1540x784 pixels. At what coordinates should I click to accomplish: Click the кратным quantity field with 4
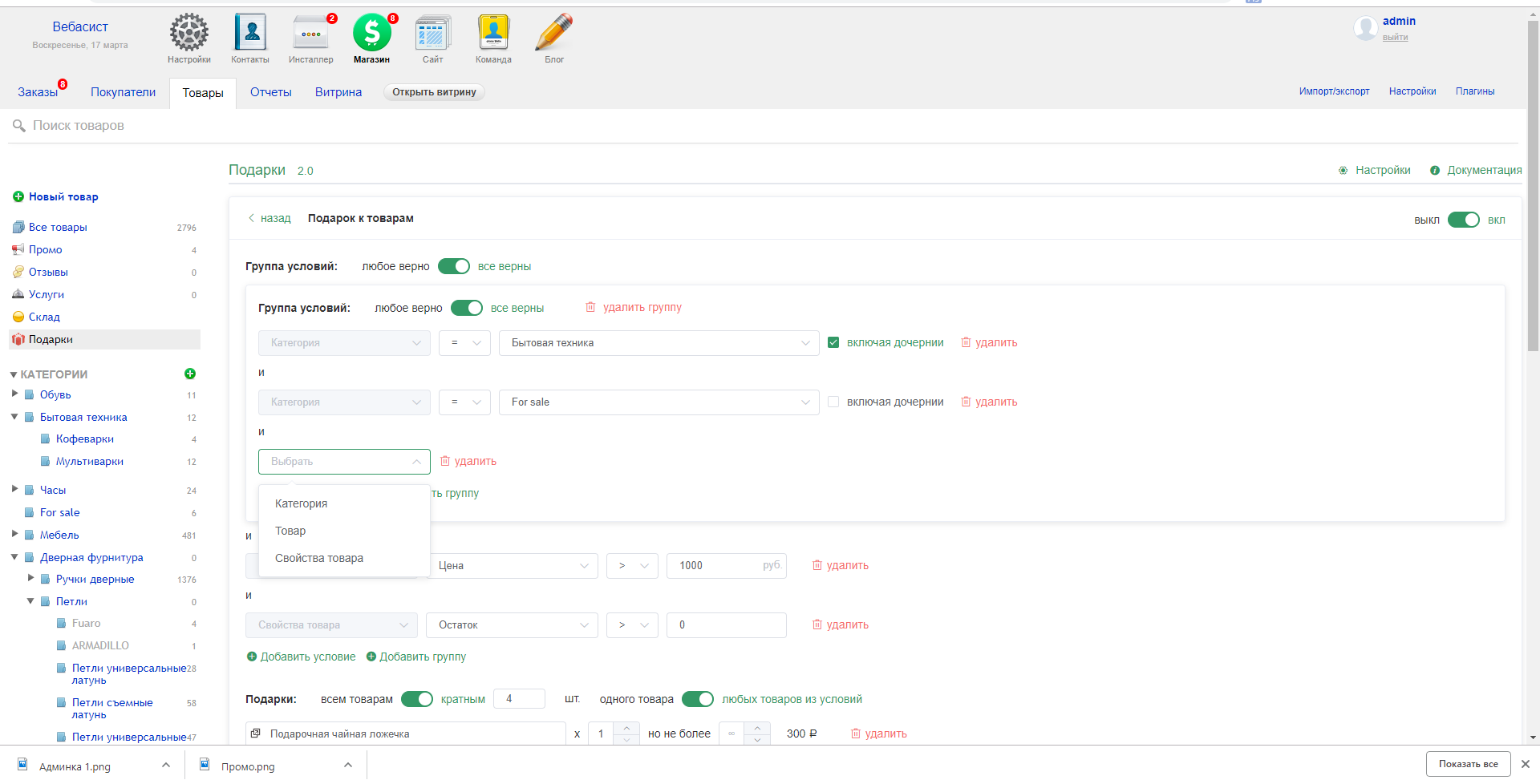pos(519,699)
